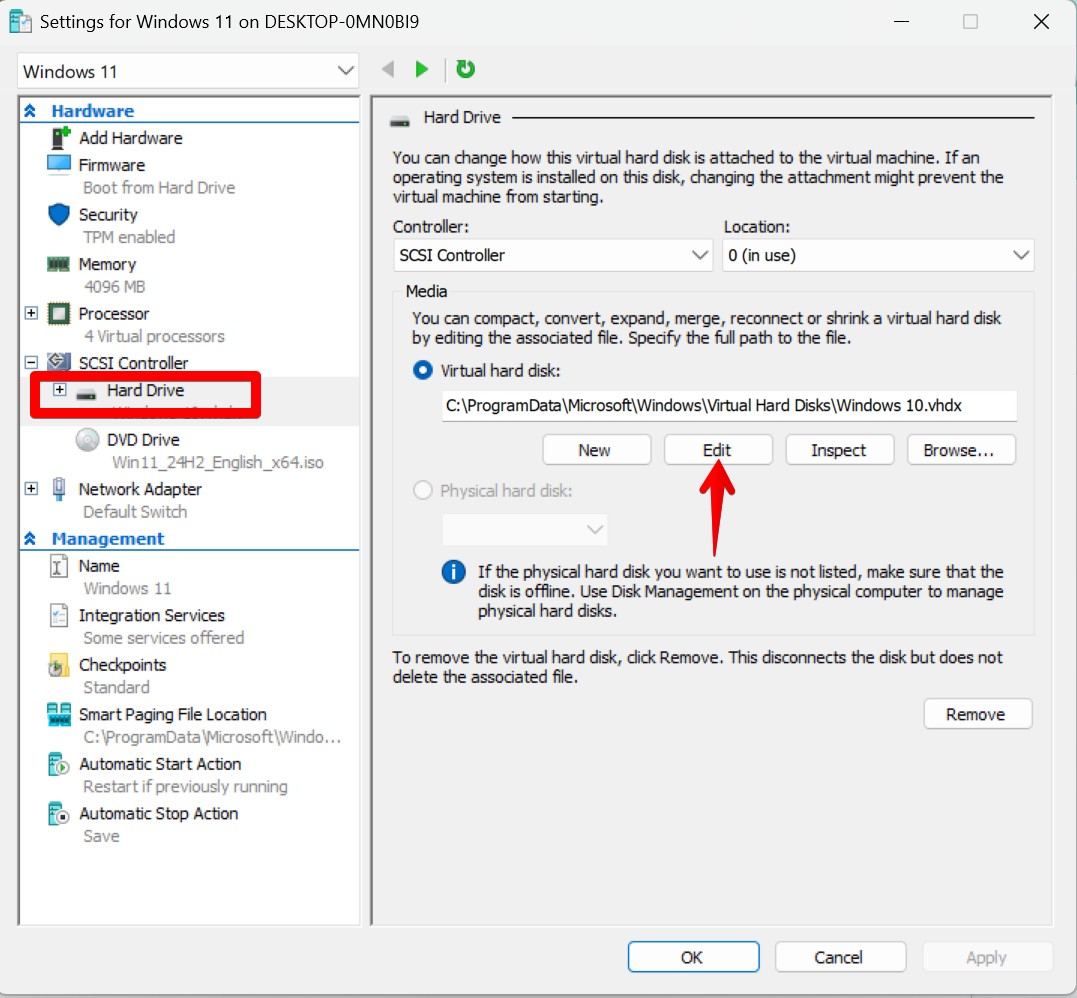The image size is (1077, 998).
Task: Click the green refresh toolbar icon
Action: coord(466,69)
